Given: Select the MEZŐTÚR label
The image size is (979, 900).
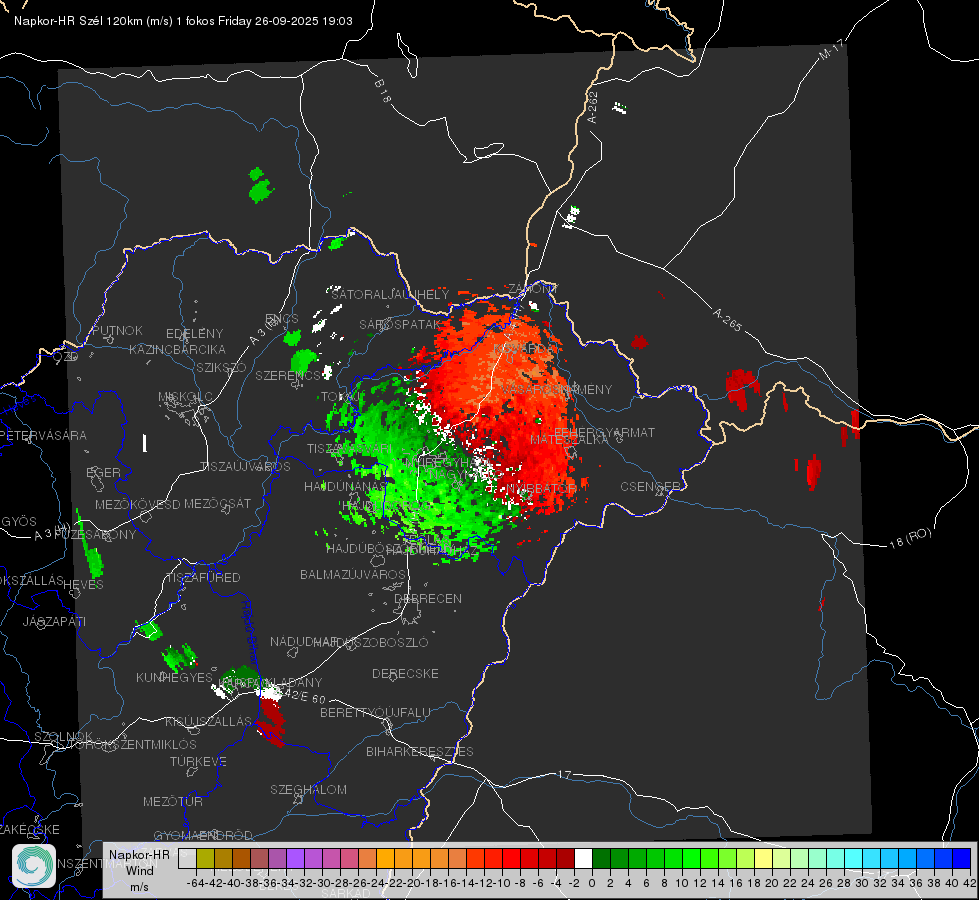Looking at the screenshot, I should (172, 801).
